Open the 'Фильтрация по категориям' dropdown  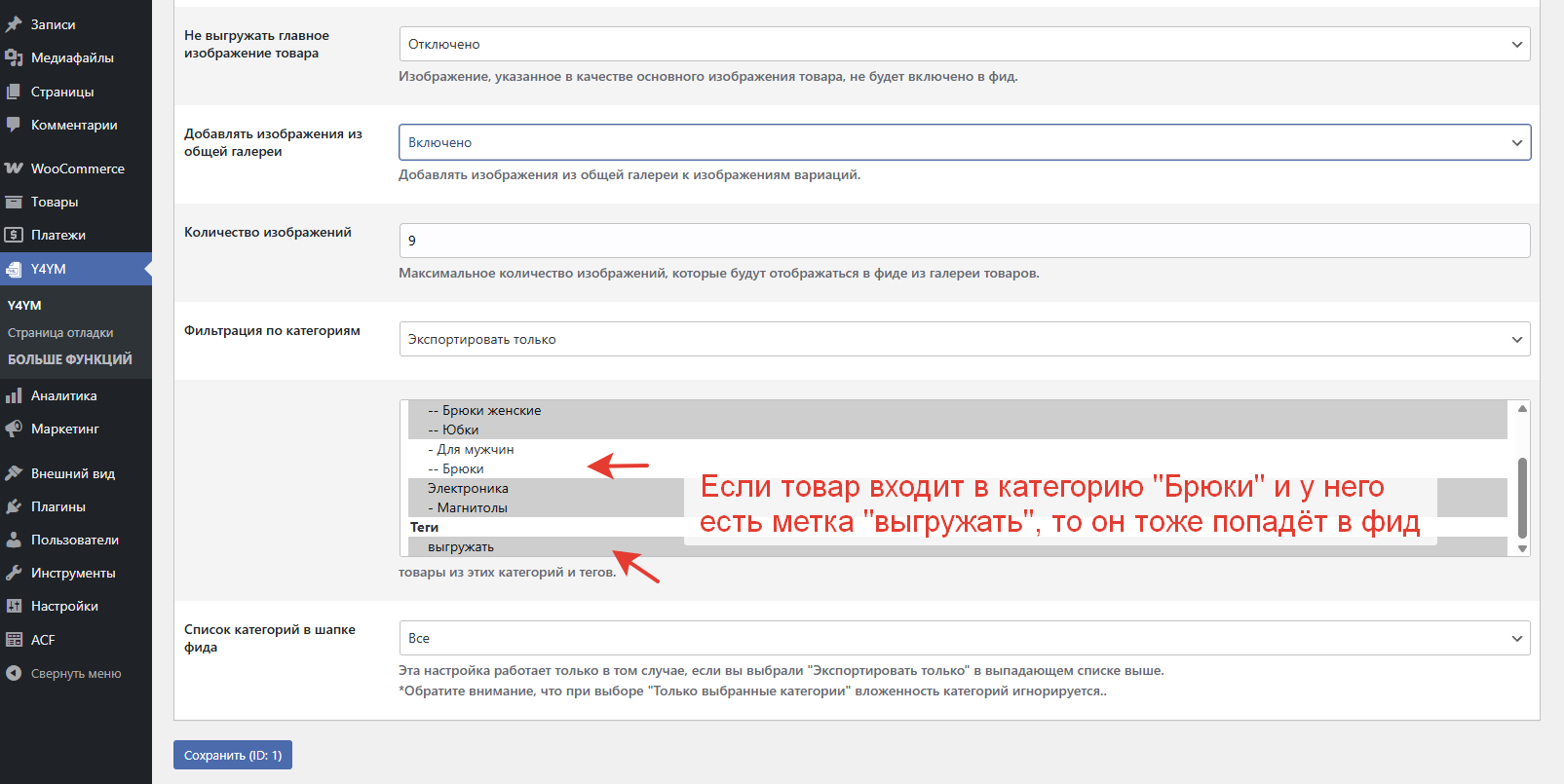coord(964,339)
